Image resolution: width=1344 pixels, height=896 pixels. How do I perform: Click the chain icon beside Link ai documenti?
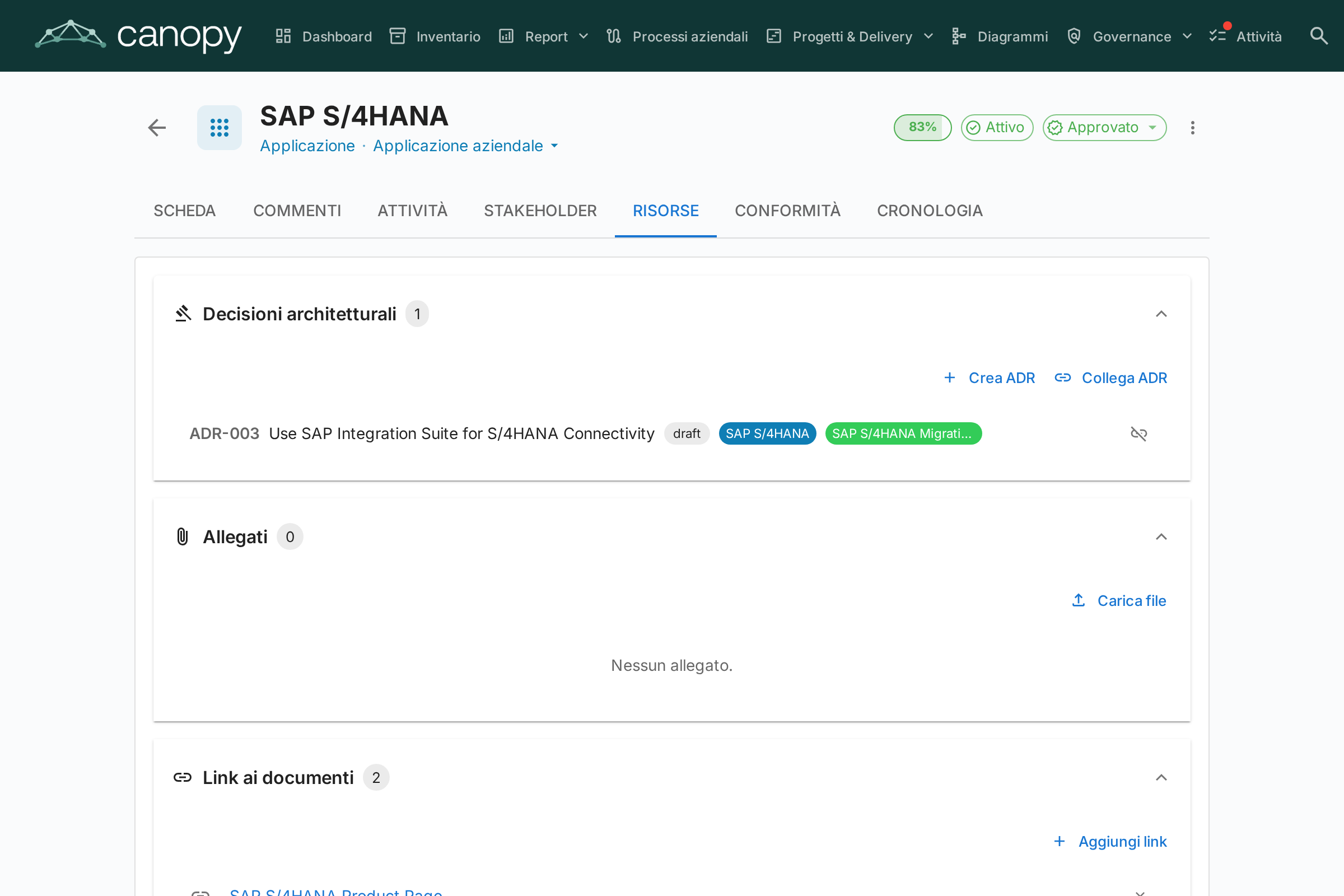[x=183, y=777]
